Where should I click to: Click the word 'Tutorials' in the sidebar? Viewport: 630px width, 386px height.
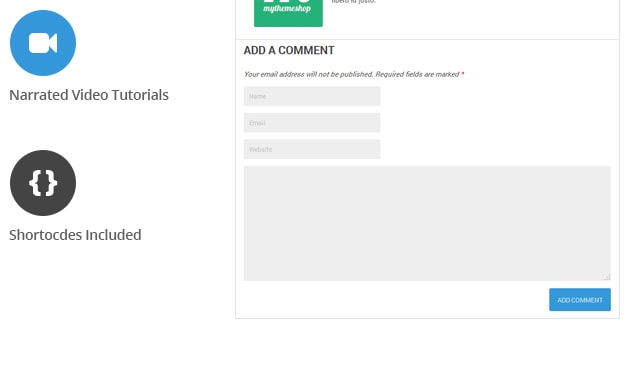coord(140,95)
